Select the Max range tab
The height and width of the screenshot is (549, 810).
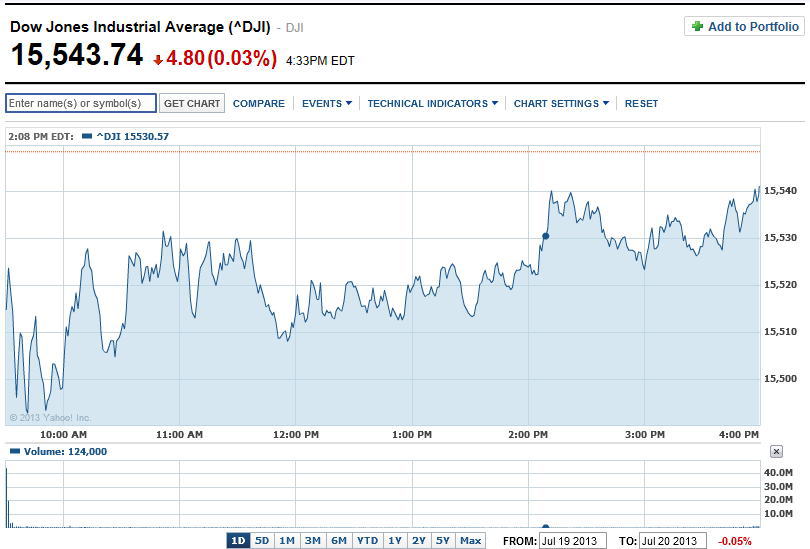coord(470,541)
